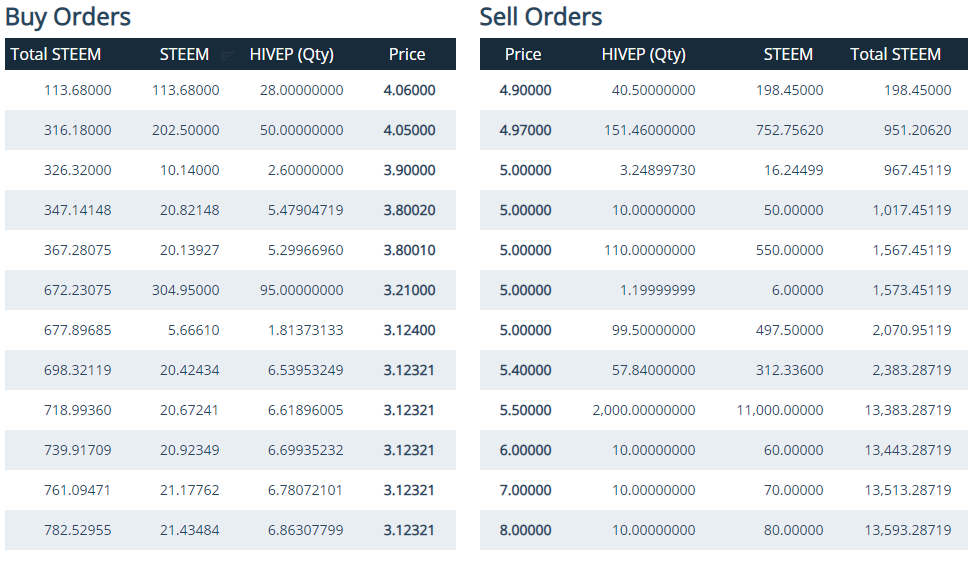Viewport: 968px width, 561px height.
Task: Click the total 718.99360 in Buy Orders
Action: (78, 410)
